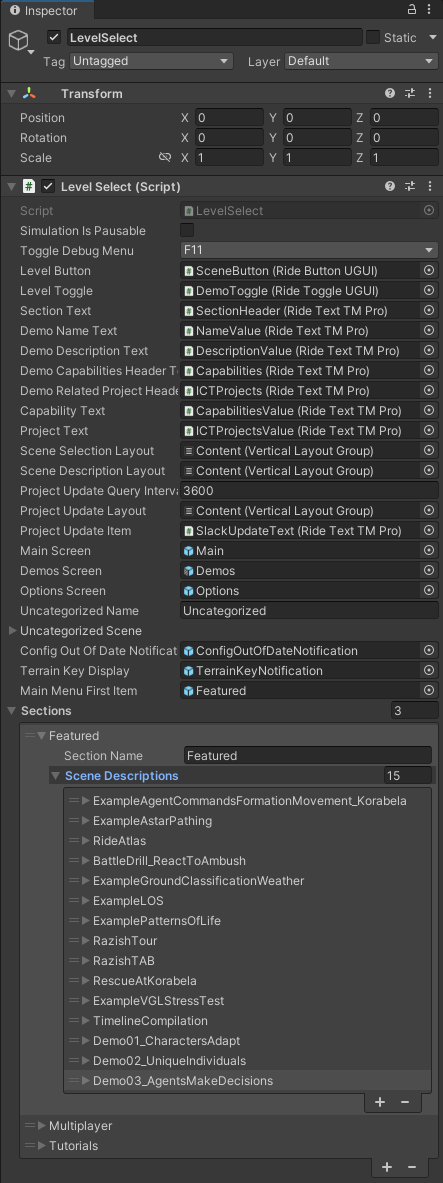Screen dimensions: 443x1183
Task: Open Transform component three-dot menu
Action: click(429, 94)
